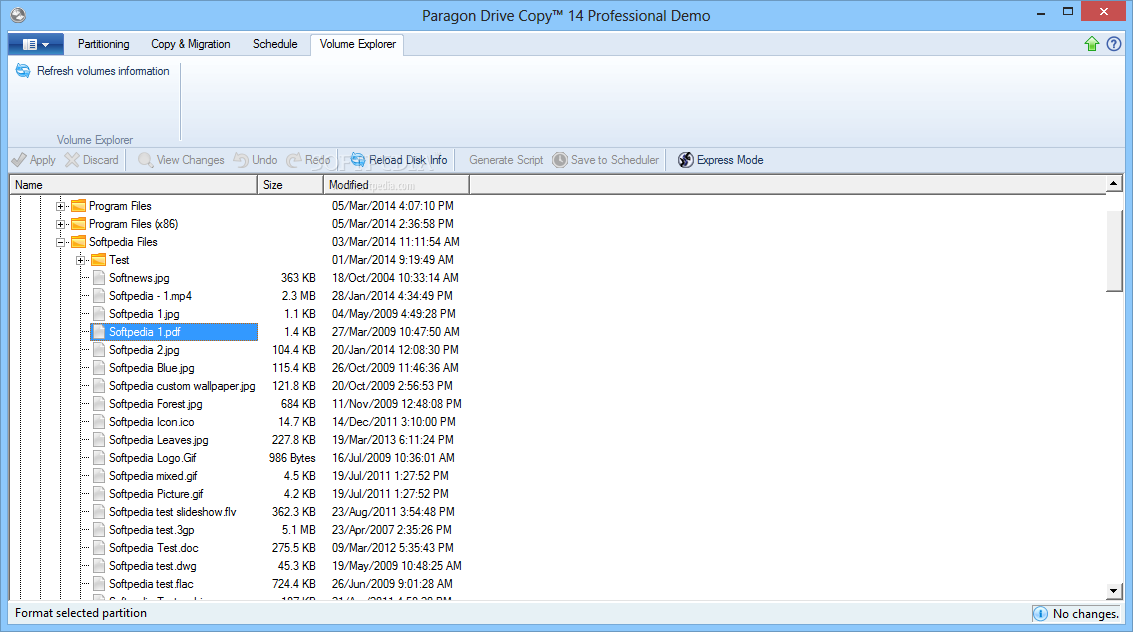Expand the Program Files tree node

point(61,207)
